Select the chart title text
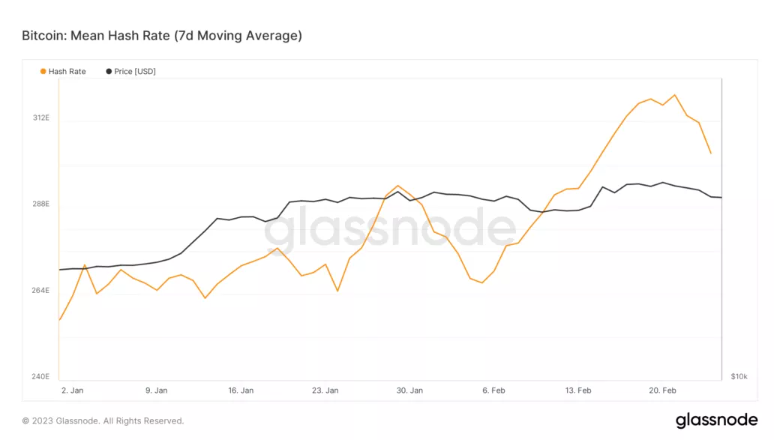775x443 pixels. click(162, 36)
